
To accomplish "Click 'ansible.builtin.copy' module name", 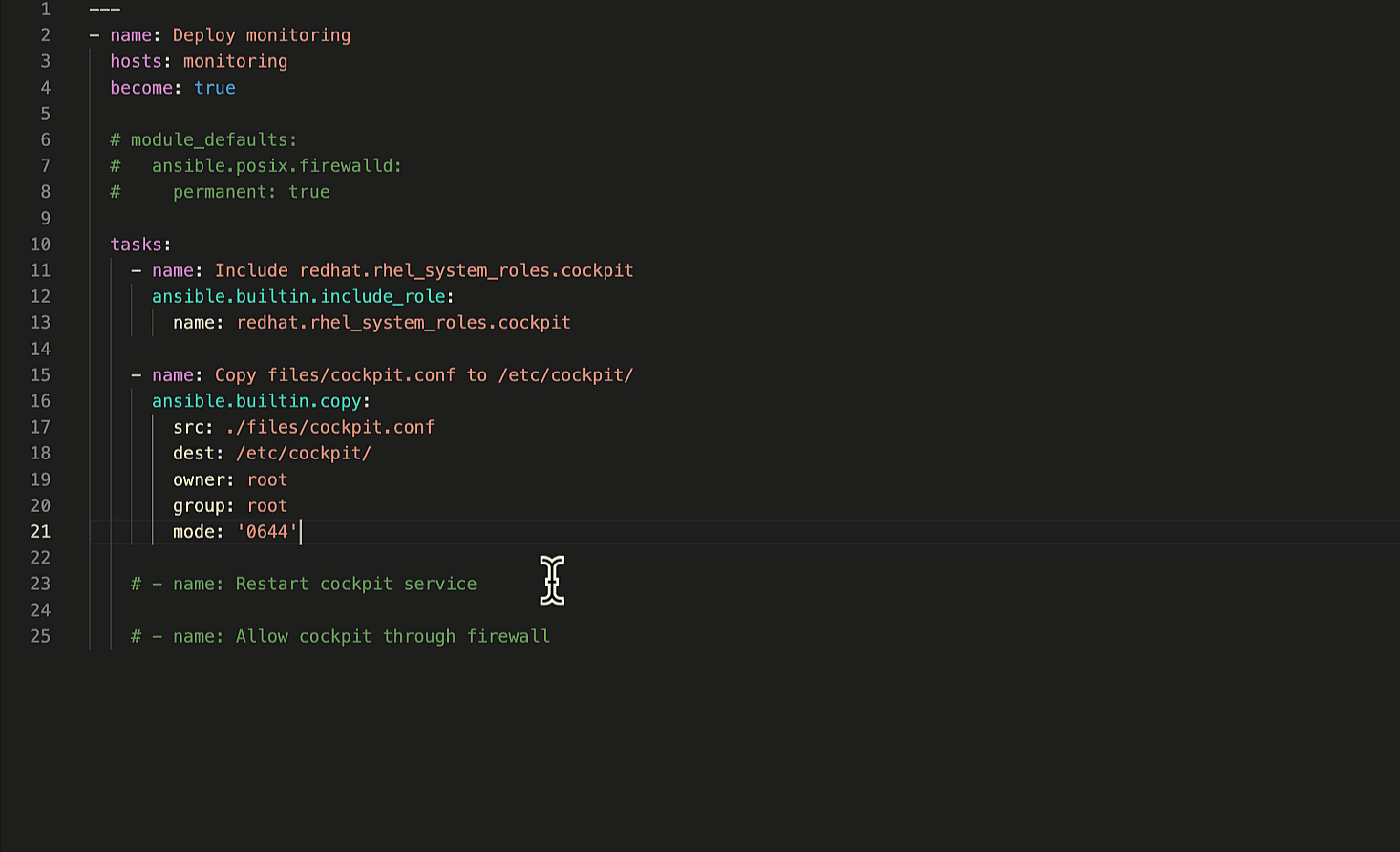I will click(256, 401).
